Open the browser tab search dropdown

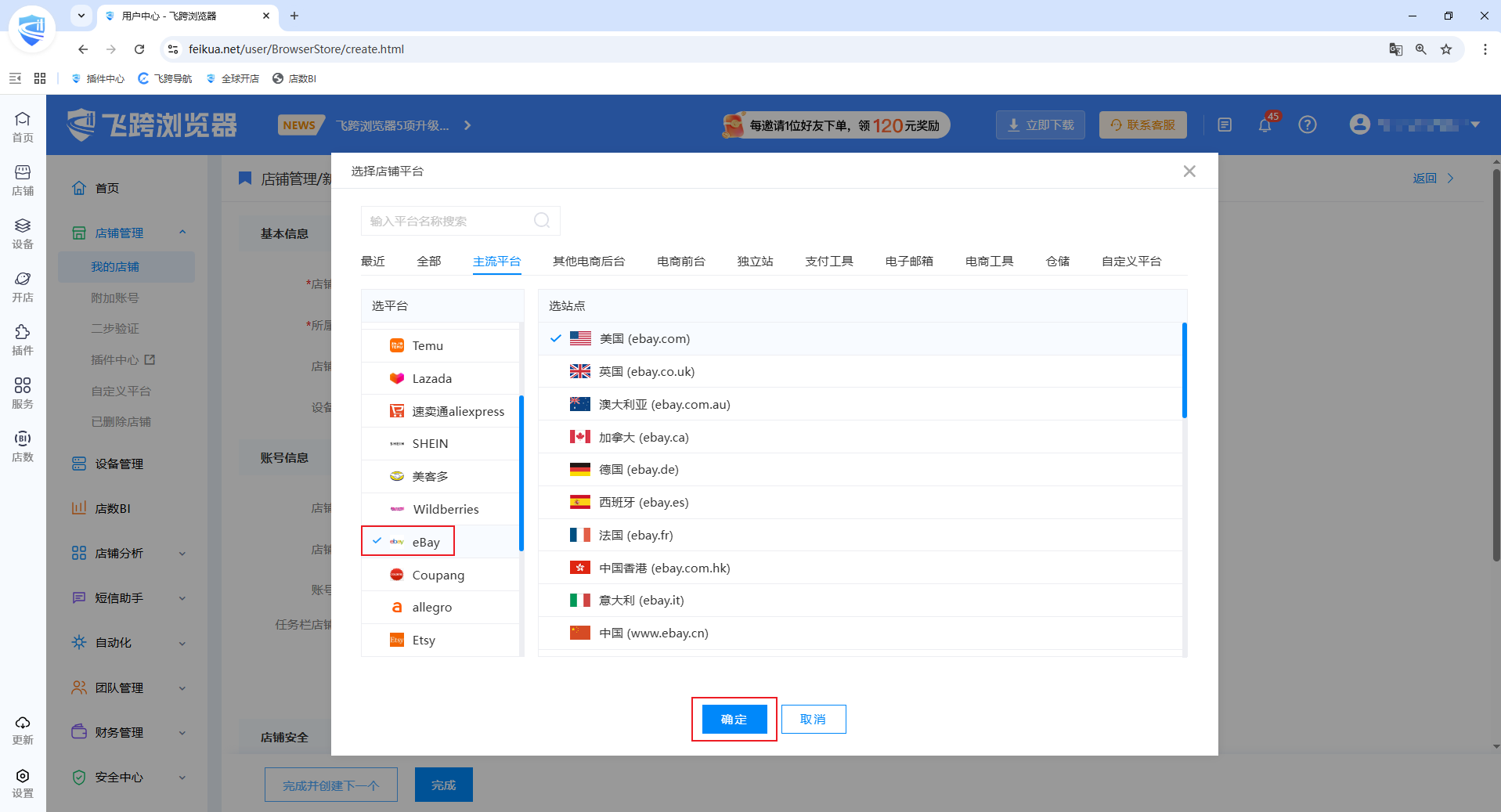[x=81, y=16]
